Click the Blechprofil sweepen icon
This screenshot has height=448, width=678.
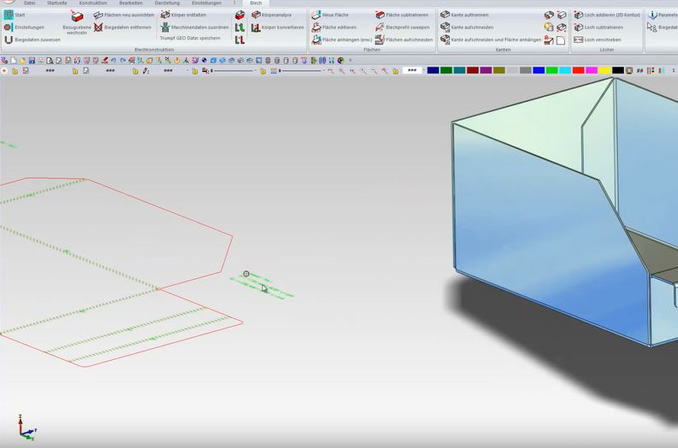(380, 27)
